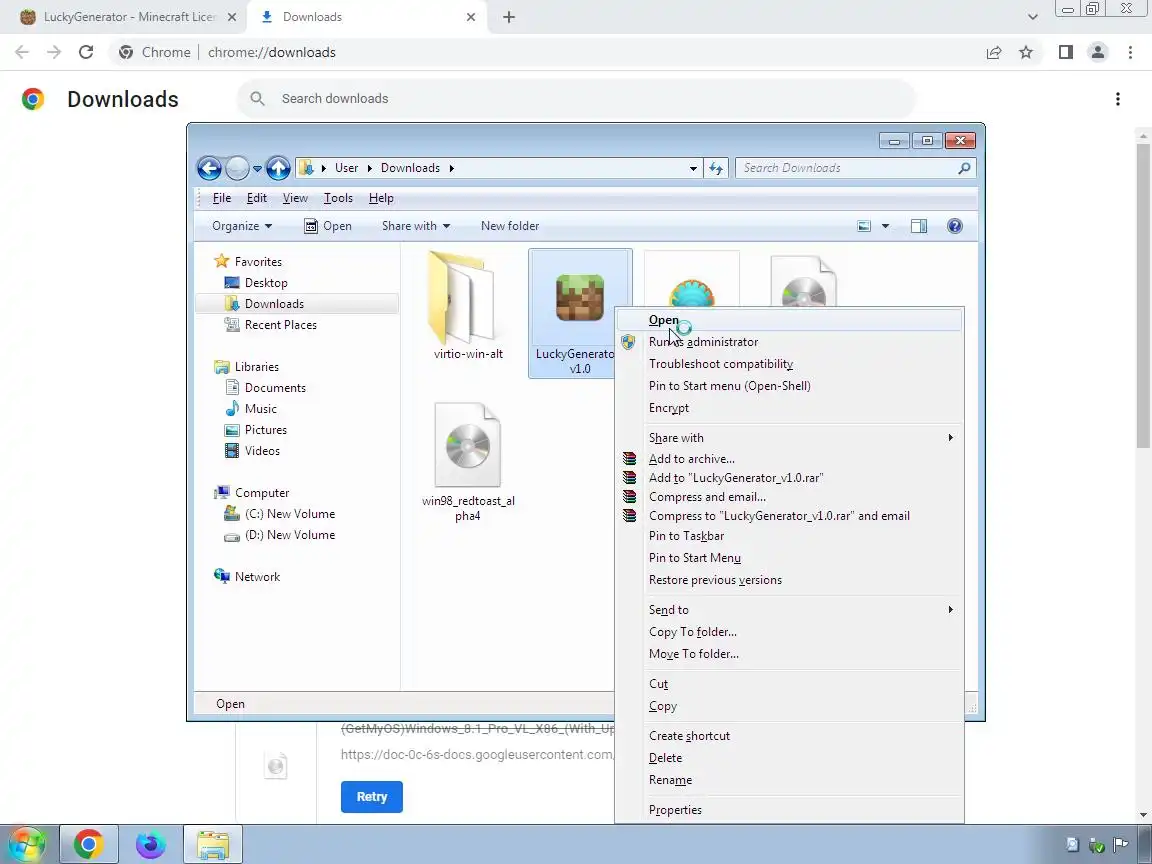Click the Search downloads field
Image resolution: width=1152 pixels, height=864 pixels.
(576, 98)
